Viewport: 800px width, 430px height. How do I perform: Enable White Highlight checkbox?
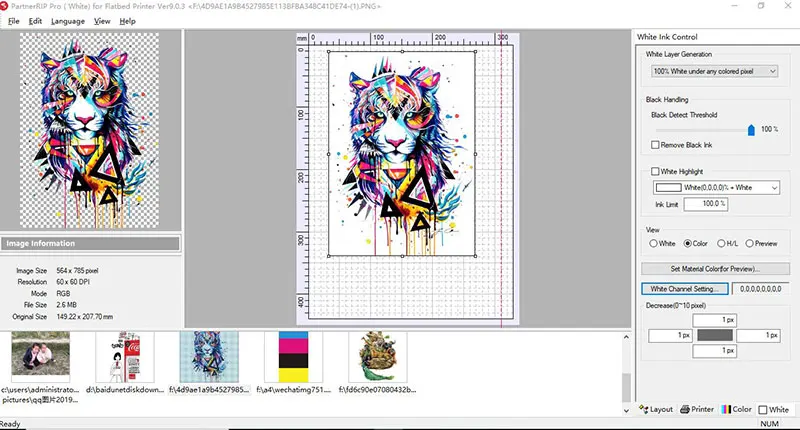pos(655,171)
